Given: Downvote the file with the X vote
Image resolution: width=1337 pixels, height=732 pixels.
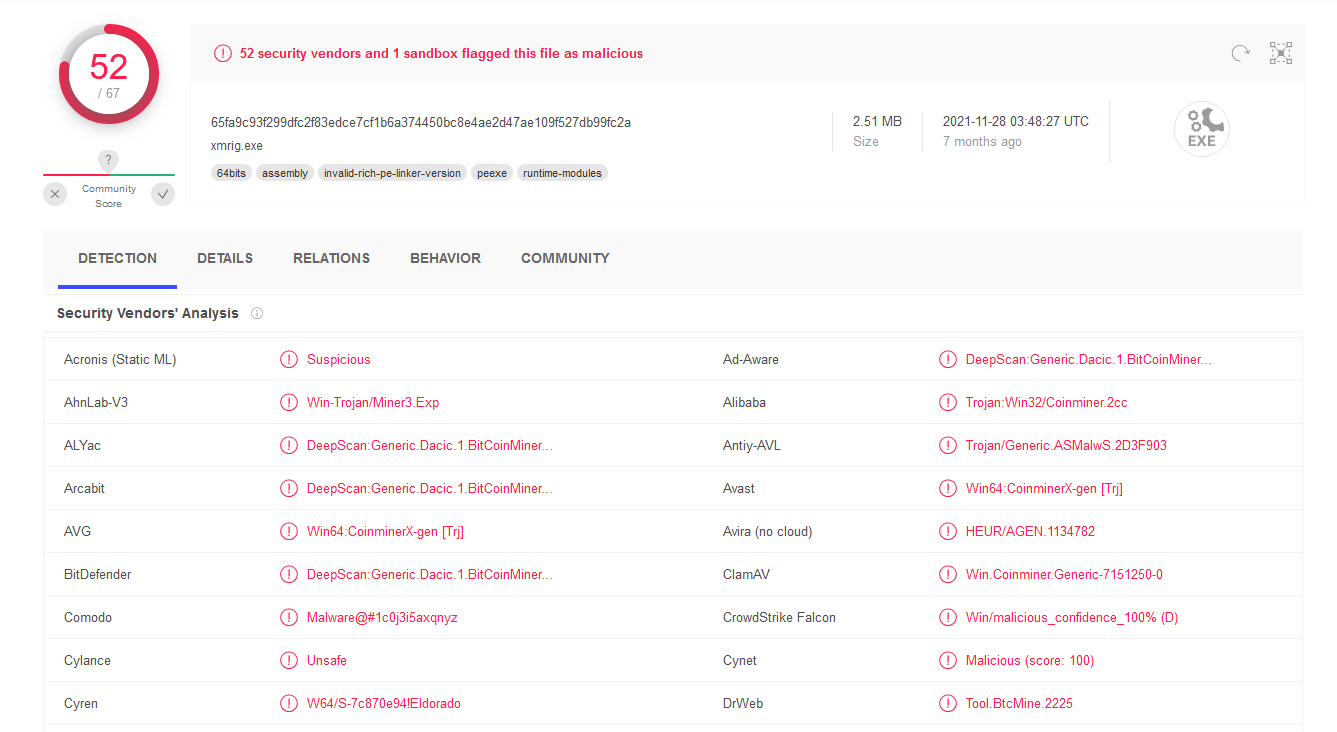Looking at the screenshot, I should click(x=55, y=193).
